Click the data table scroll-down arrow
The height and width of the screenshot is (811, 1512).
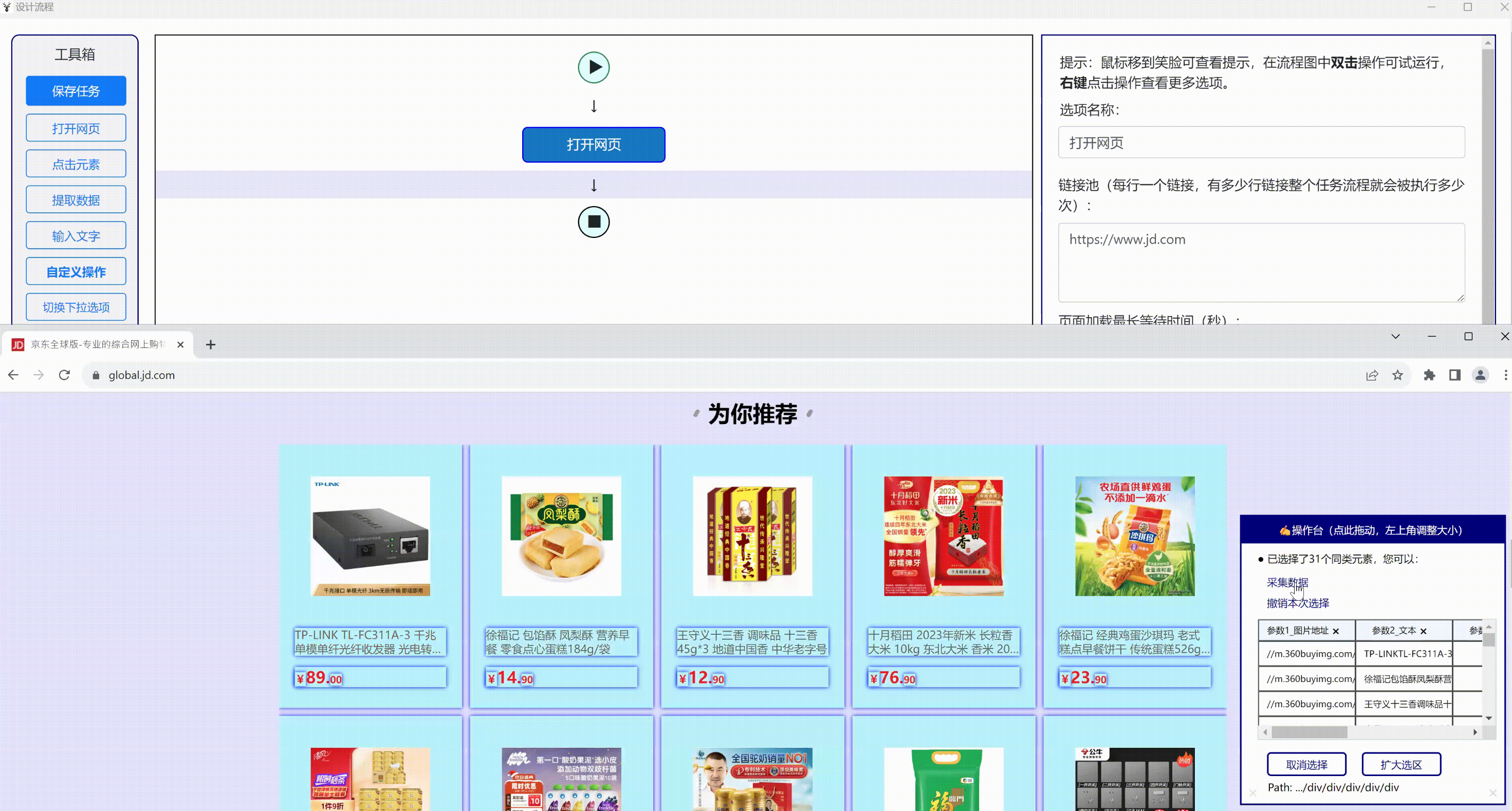(1488, 717)
